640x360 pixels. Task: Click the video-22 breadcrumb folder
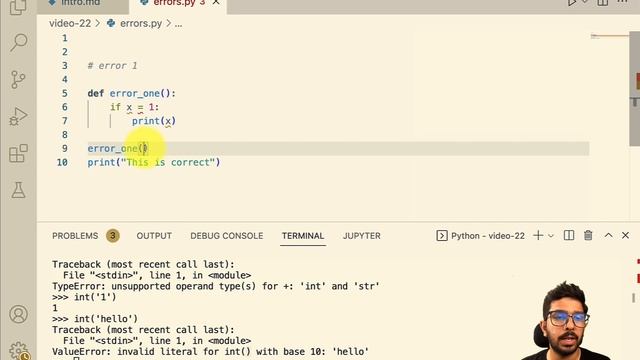(70, 23)
